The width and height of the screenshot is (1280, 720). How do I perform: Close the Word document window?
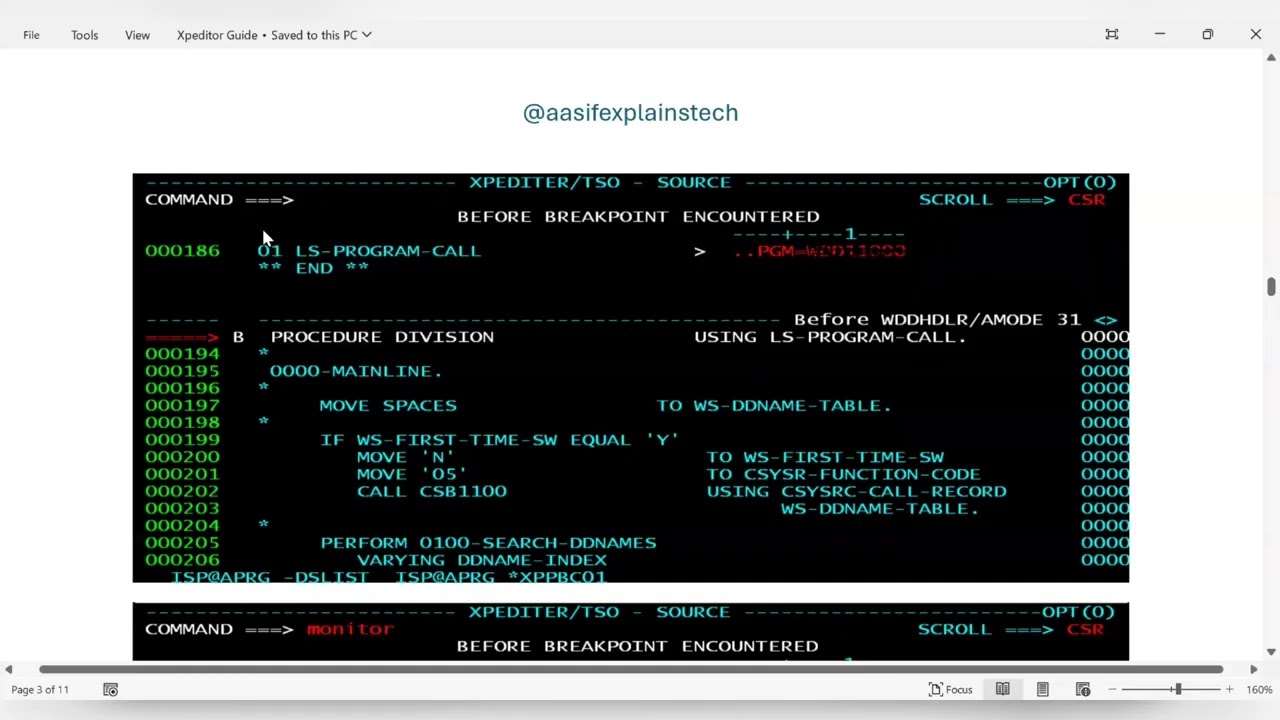pos(1256,34)
